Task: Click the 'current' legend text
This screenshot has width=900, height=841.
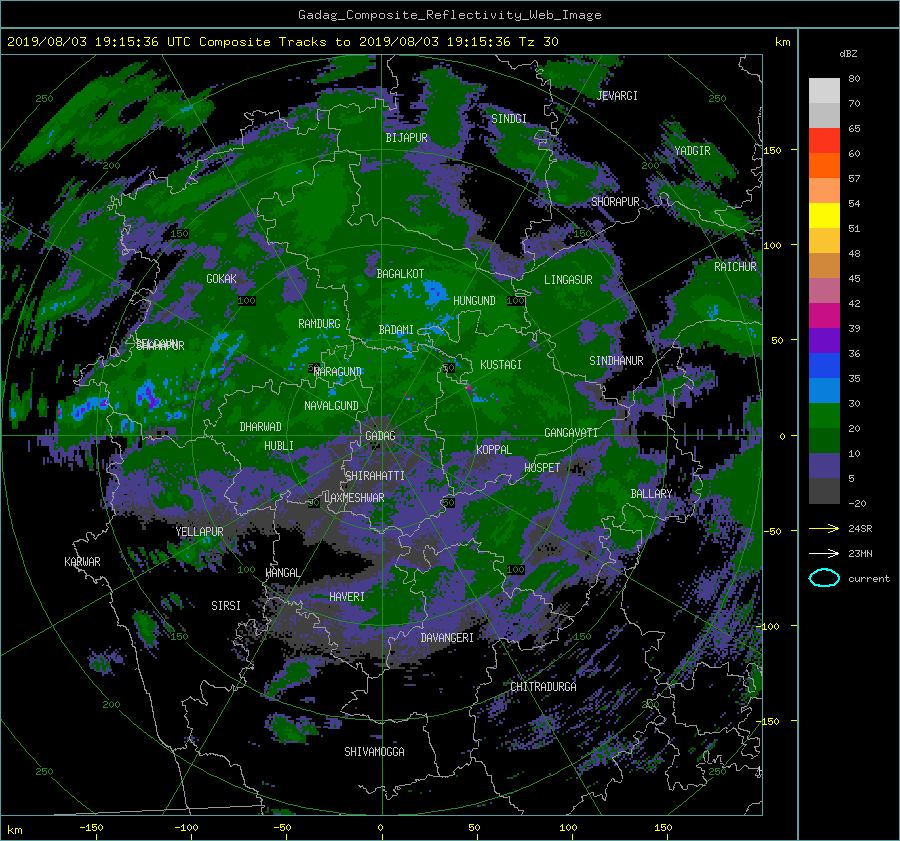Action: coord(869,579)
